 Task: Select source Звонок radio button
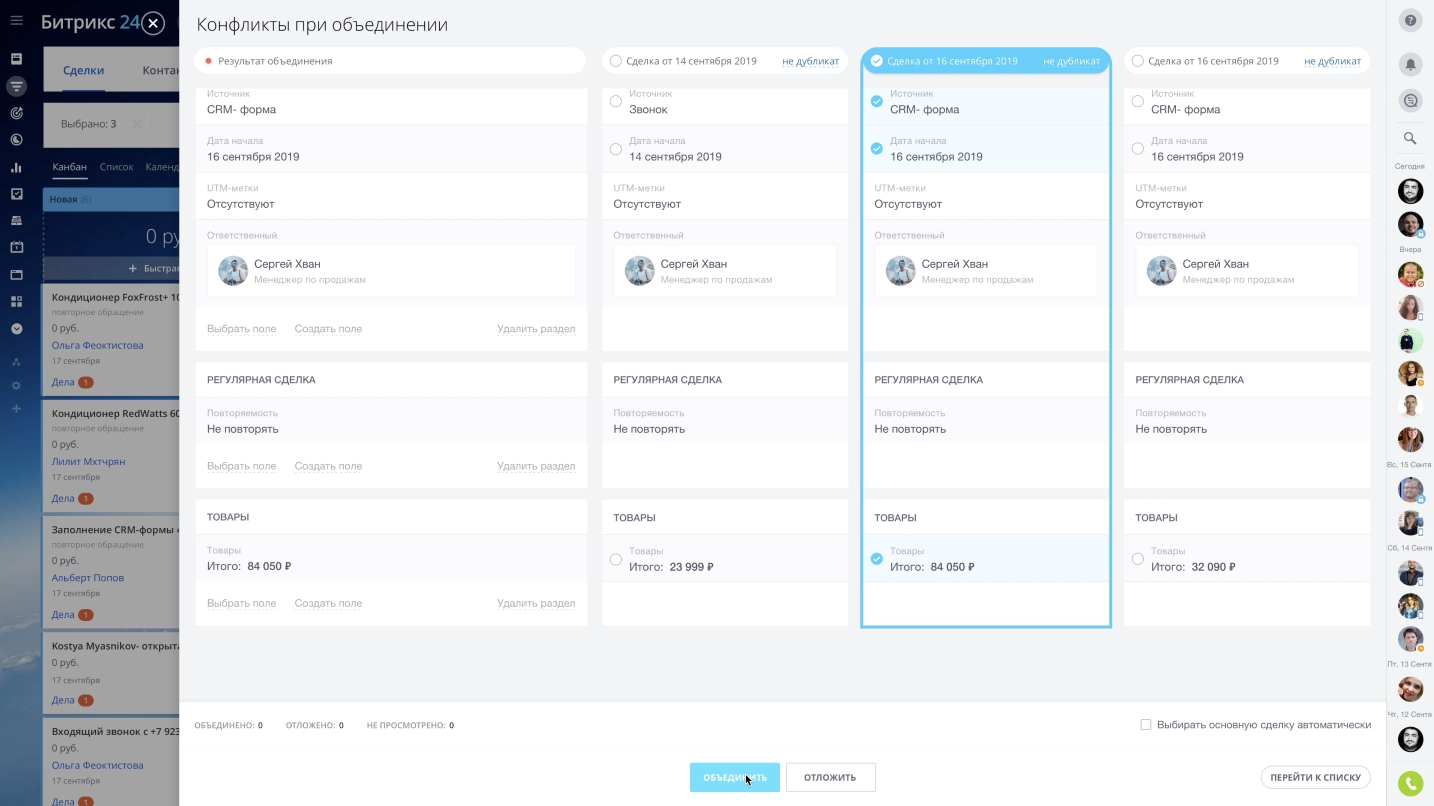coord(616,102)
